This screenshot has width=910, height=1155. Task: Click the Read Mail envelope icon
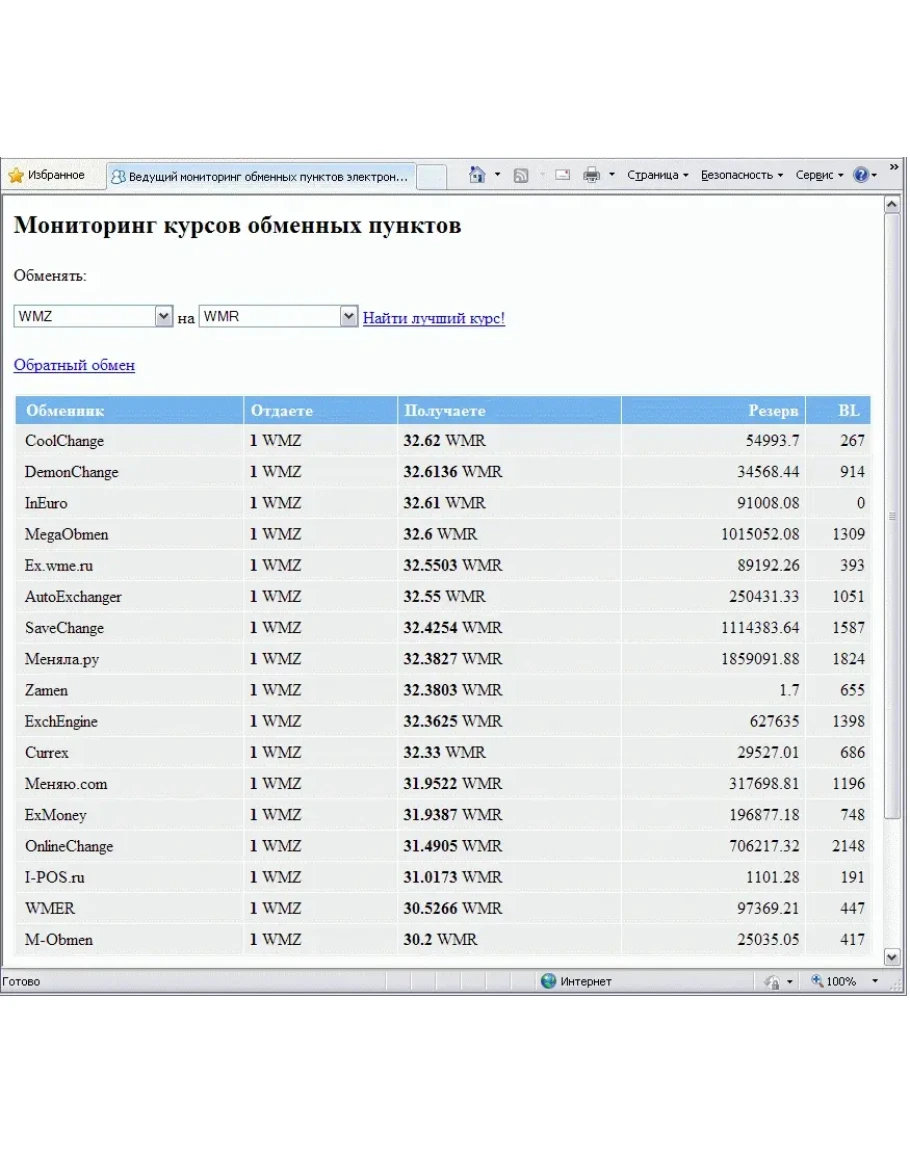562,175
